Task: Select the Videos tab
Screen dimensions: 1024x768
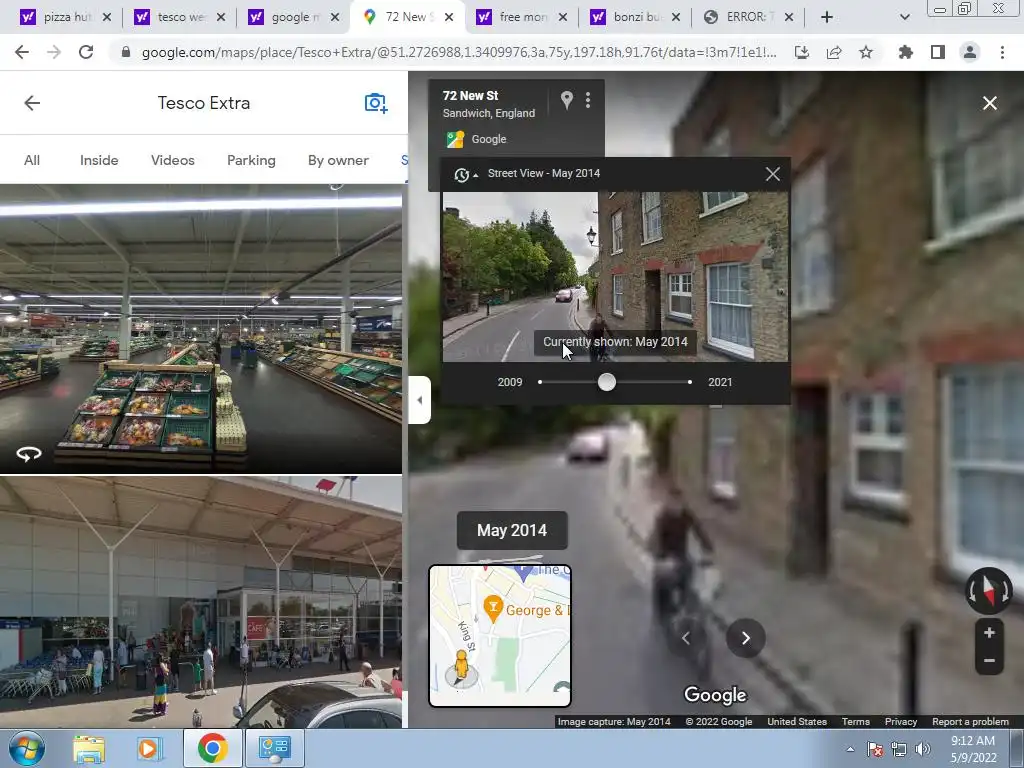Action: point(172,160)
